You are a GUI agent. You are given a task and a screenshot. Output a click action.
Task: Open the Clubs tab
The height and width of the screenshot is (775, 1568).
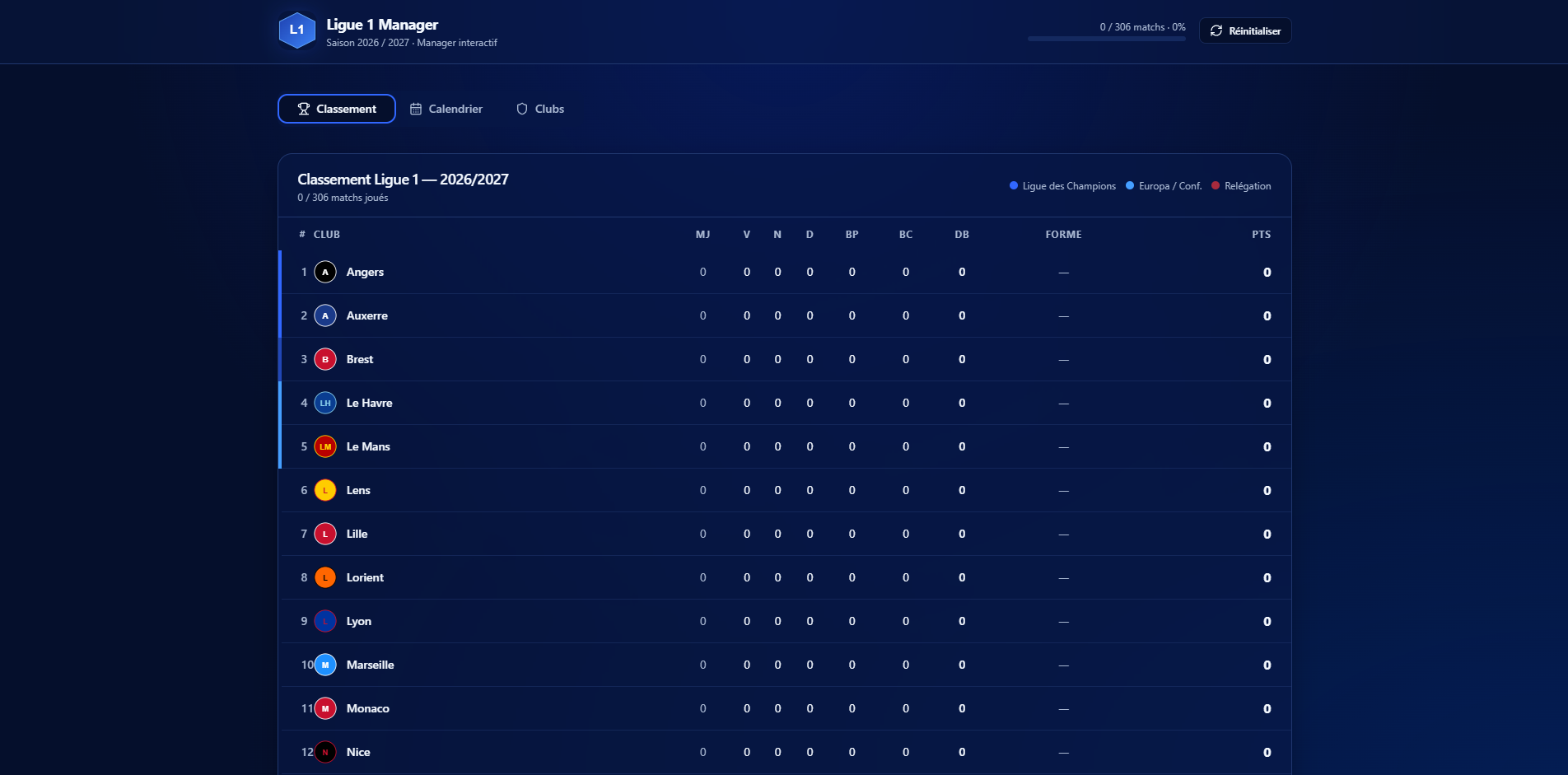click(x=540, y=109)
